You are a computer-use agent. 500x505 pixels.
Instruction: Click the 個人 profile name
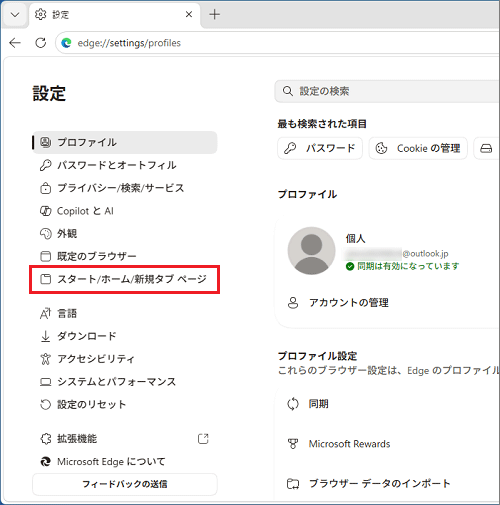pos(355,239)
